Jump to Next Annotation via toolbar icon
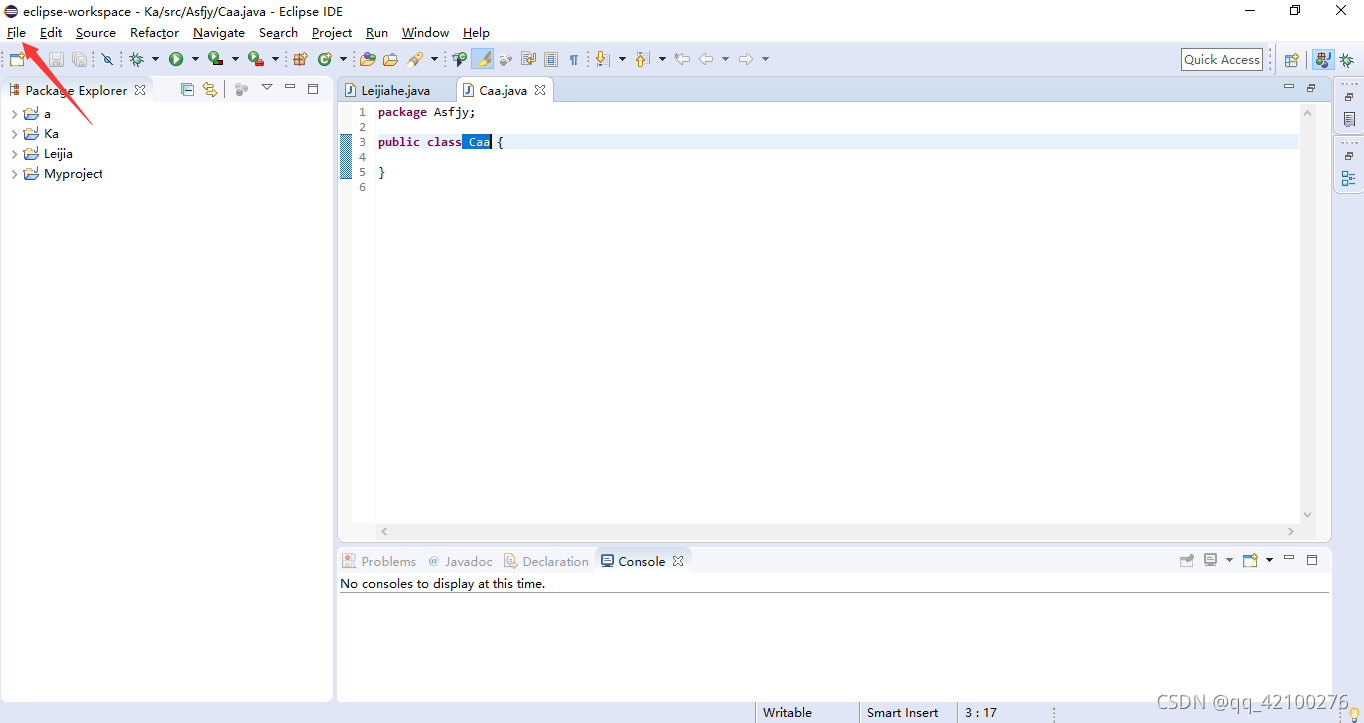 click(x=601, y=59)
